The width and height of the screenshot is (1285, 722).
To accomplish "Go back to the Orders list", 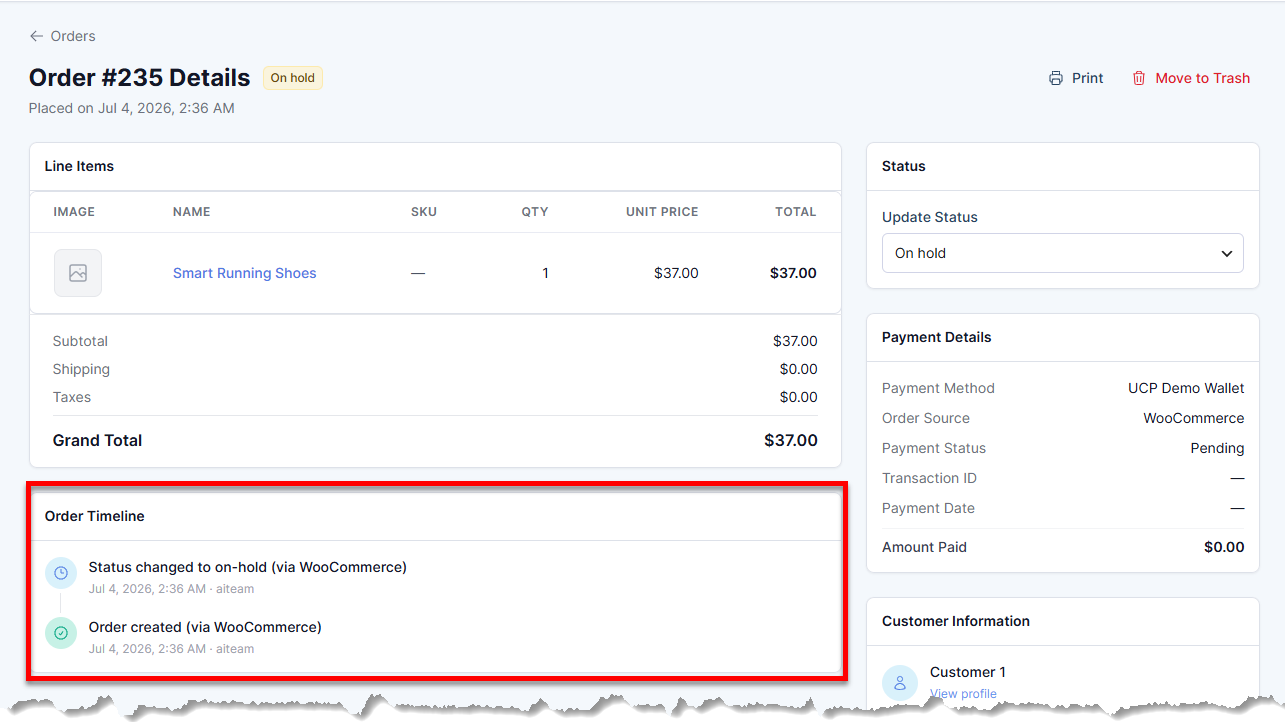I will (62, 36).
